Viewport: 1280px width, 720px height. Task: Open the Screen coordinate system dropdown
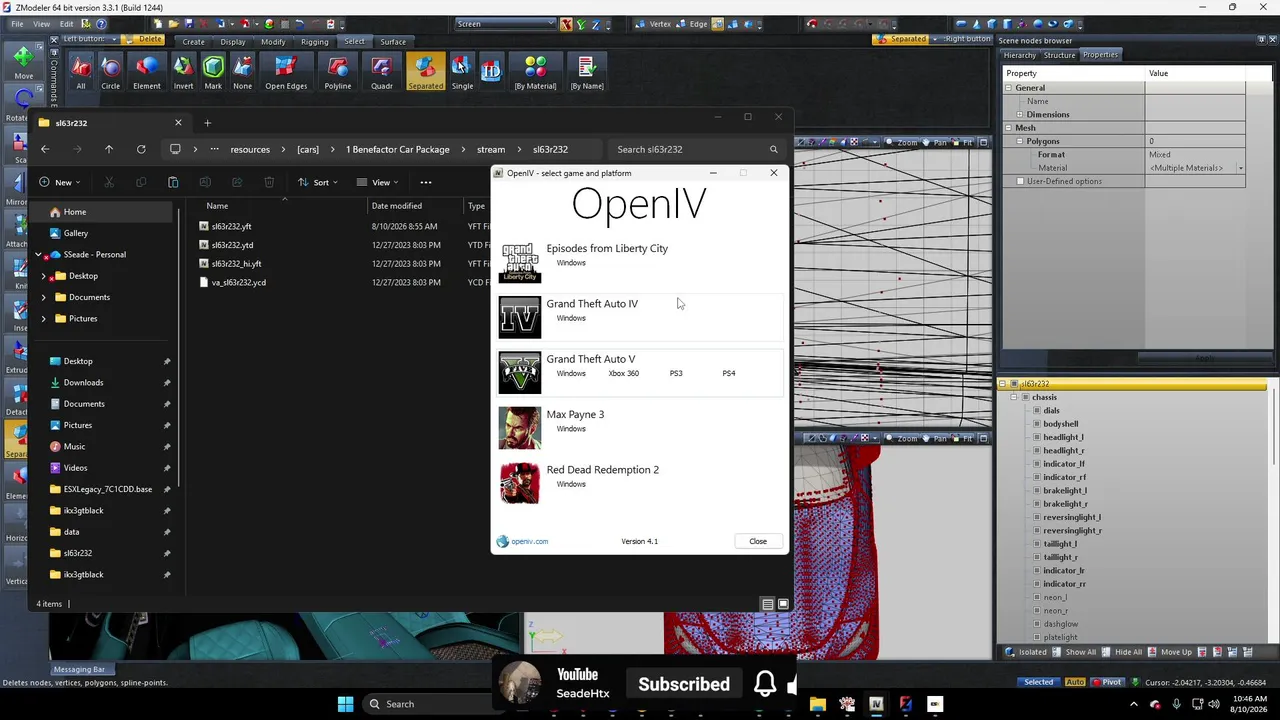pos(506,24)
